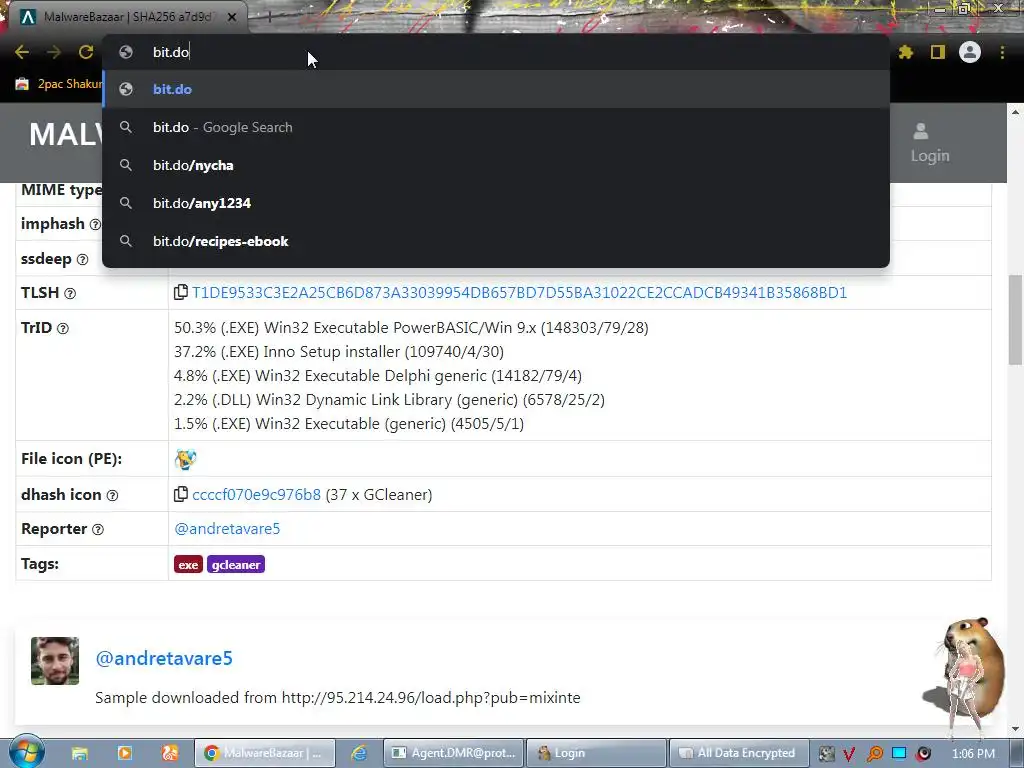
Task: Click the sample download URL text
Action: click(x=431, y=697)
